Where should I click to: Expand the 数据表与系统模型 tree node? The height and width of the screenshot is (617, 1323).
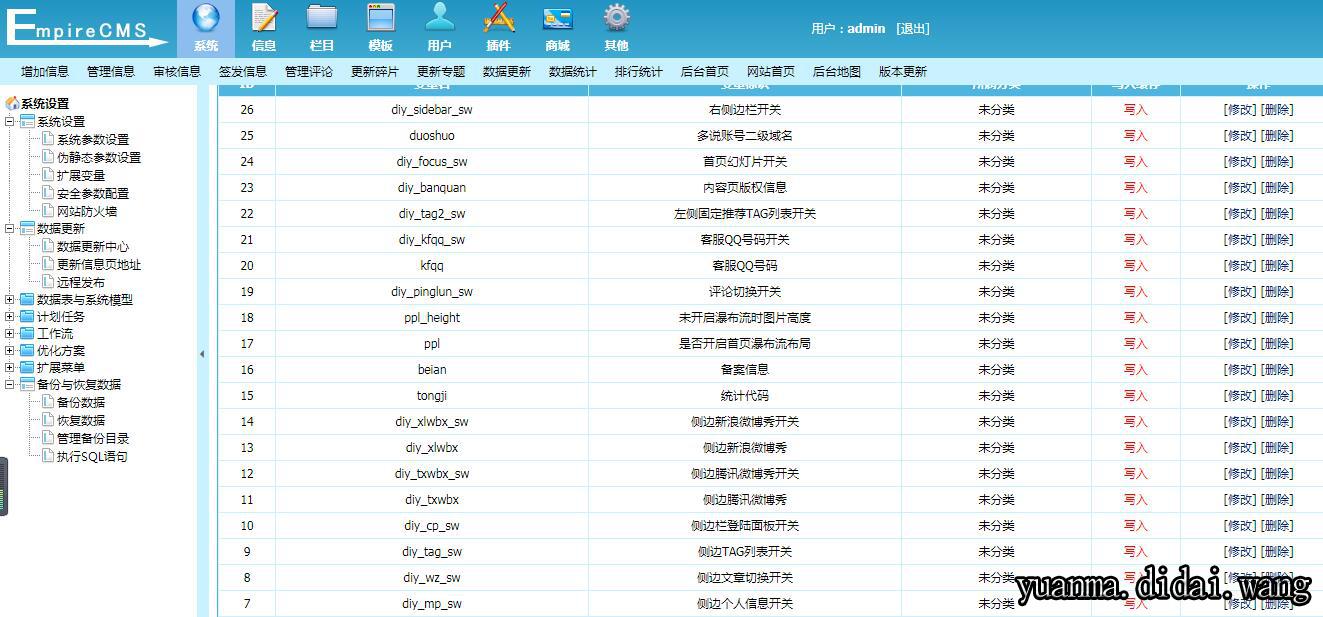pyautogui.click(x=10, y=299)
